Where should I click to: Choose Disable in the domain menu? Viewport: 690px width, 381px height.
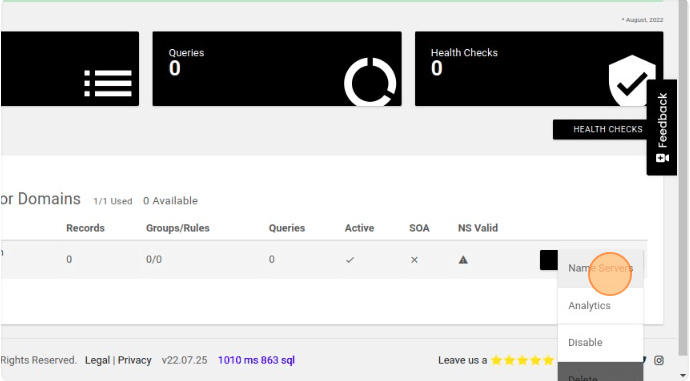[600, 343]
